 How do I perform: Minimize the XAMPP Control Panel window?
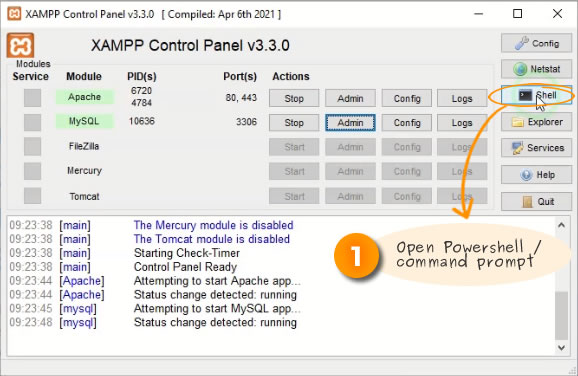coord(478,14)
